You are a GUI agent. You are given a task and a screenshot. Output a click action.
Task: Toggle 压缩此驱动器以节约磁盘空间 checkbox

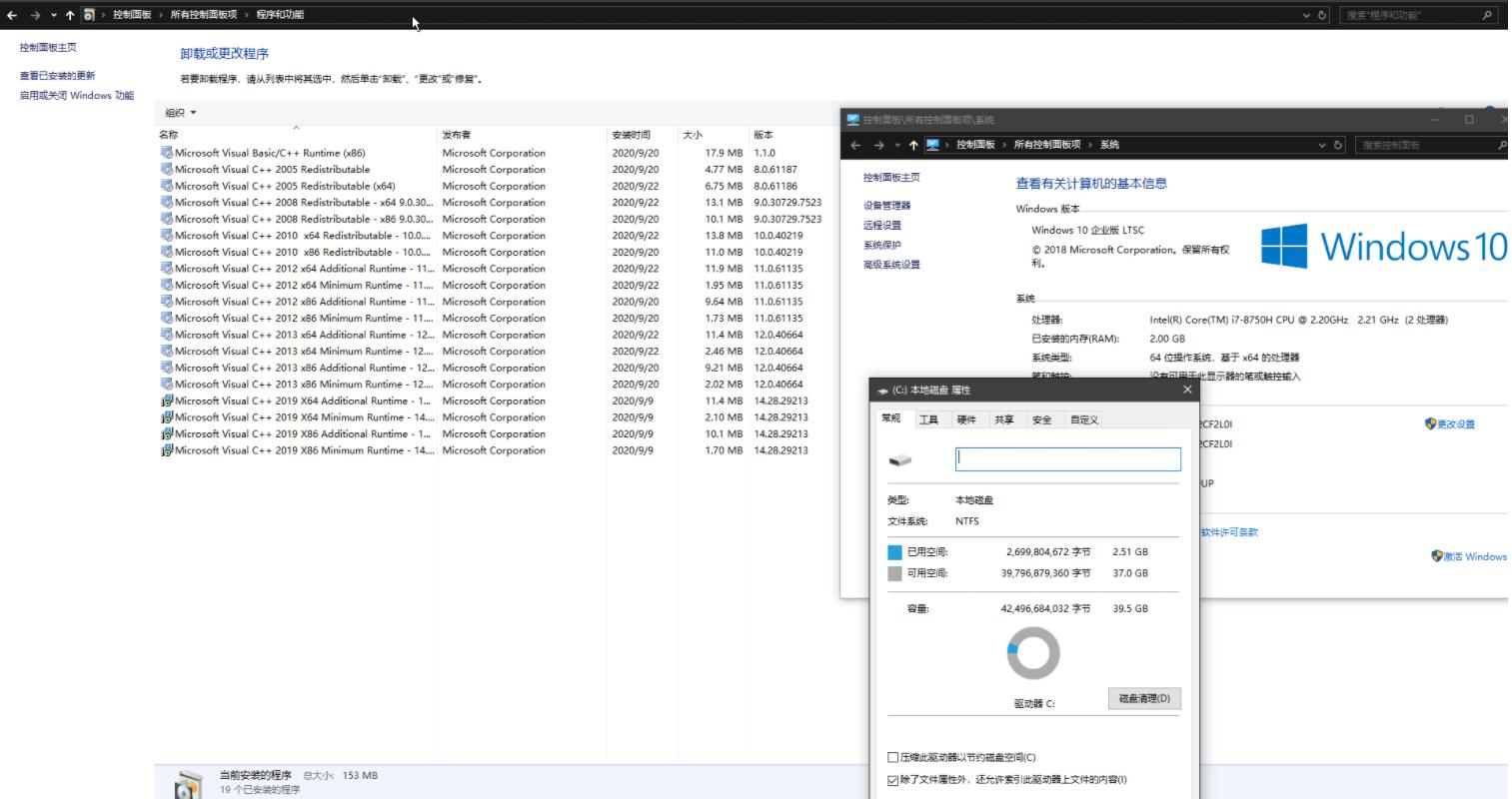pos(893,757)
